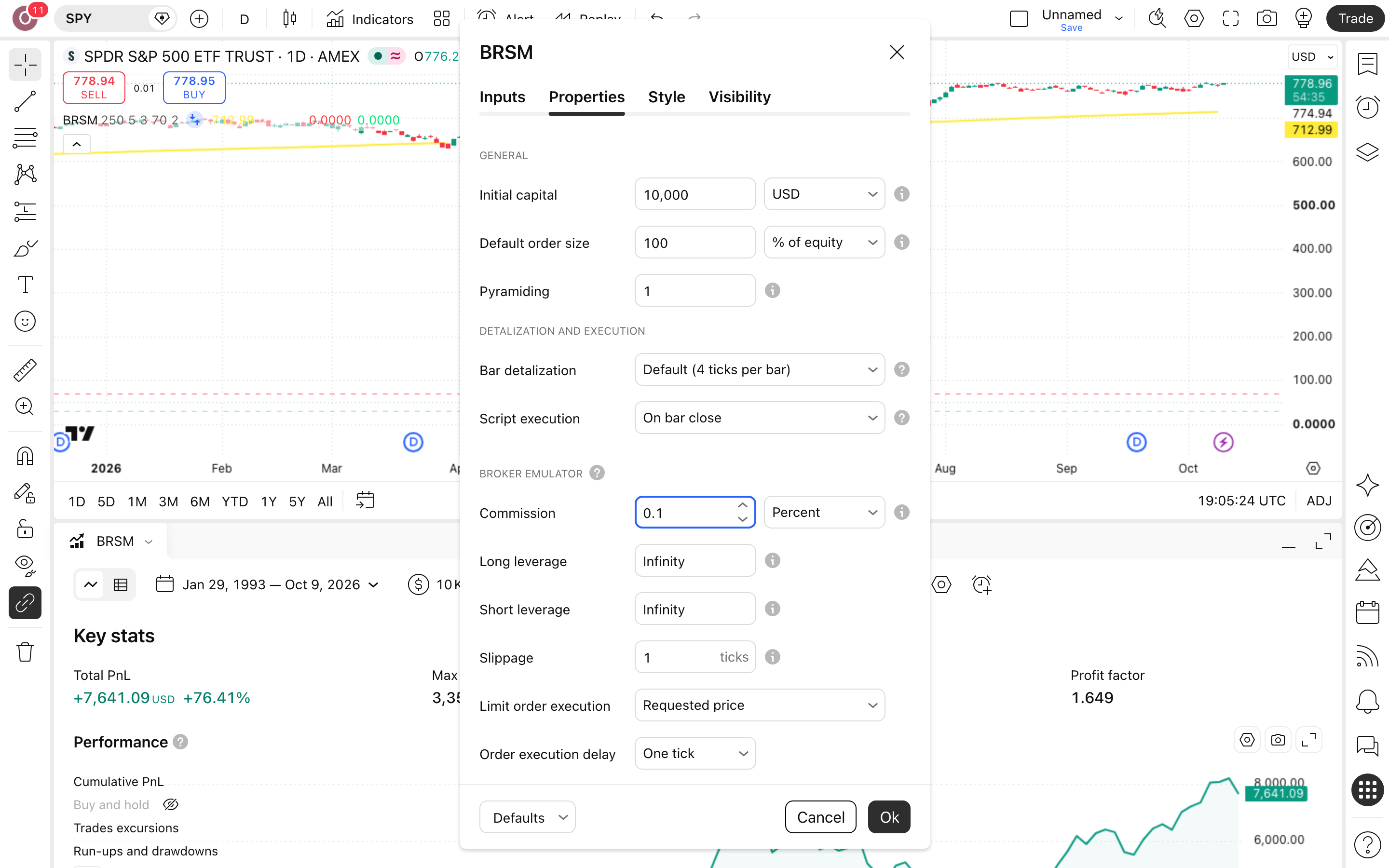
Task: Switch to the Style tab
Action: (x=667, y=97)
